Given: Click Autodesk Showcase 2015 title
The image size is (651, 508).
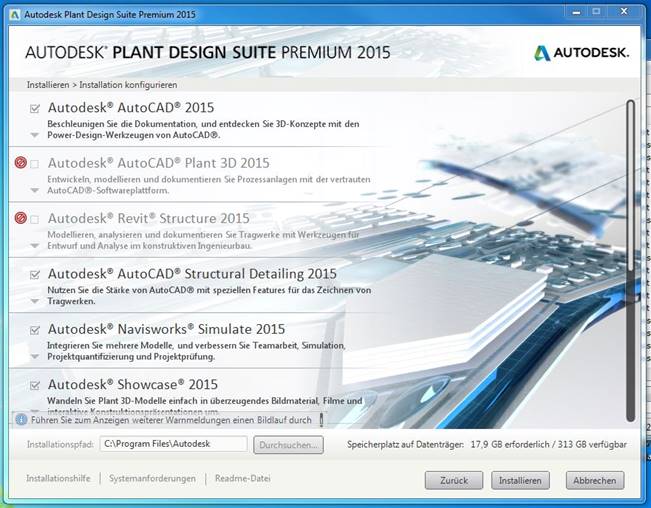Looking at the screenshot, I should point(132,384).
